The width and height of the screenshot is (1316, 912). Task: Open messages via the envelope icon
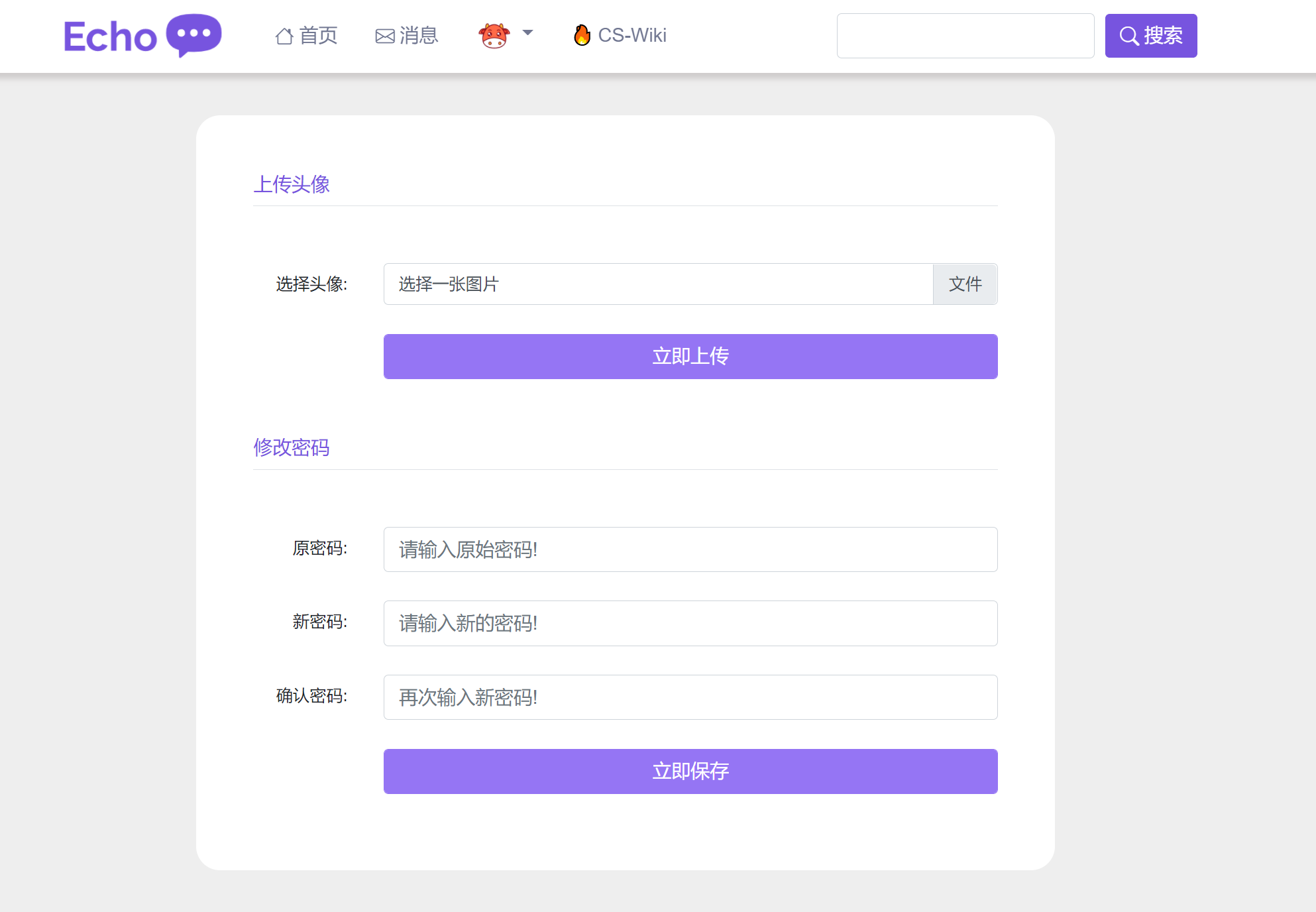(385, 36)
